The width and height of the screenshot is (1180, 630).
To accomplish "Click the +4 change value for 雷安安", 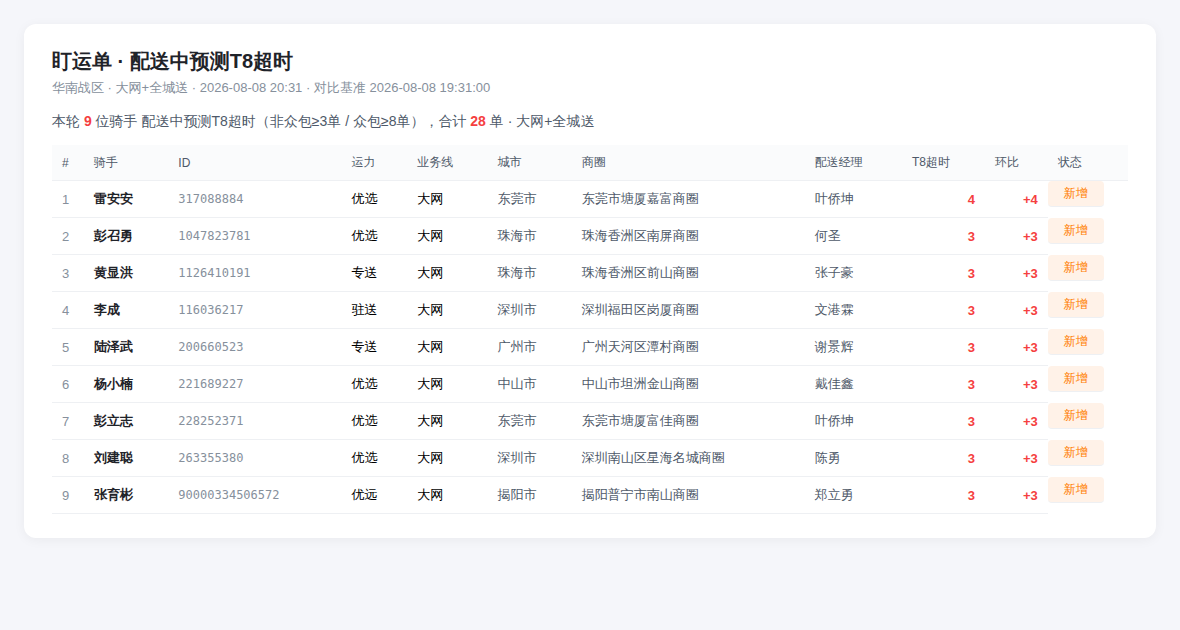I will click(1029, 199).
